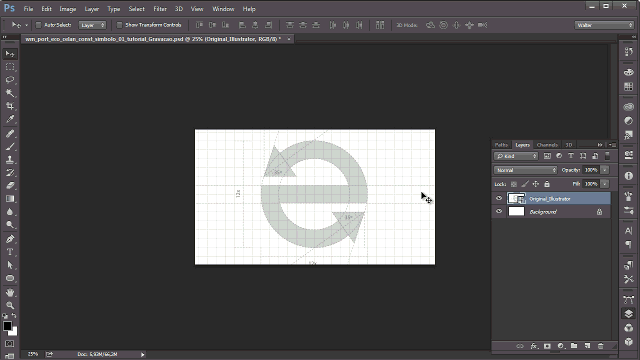Link layers icon in Layers panel
The width and height of the screenshot is (640, 360).
click(520, 346)
